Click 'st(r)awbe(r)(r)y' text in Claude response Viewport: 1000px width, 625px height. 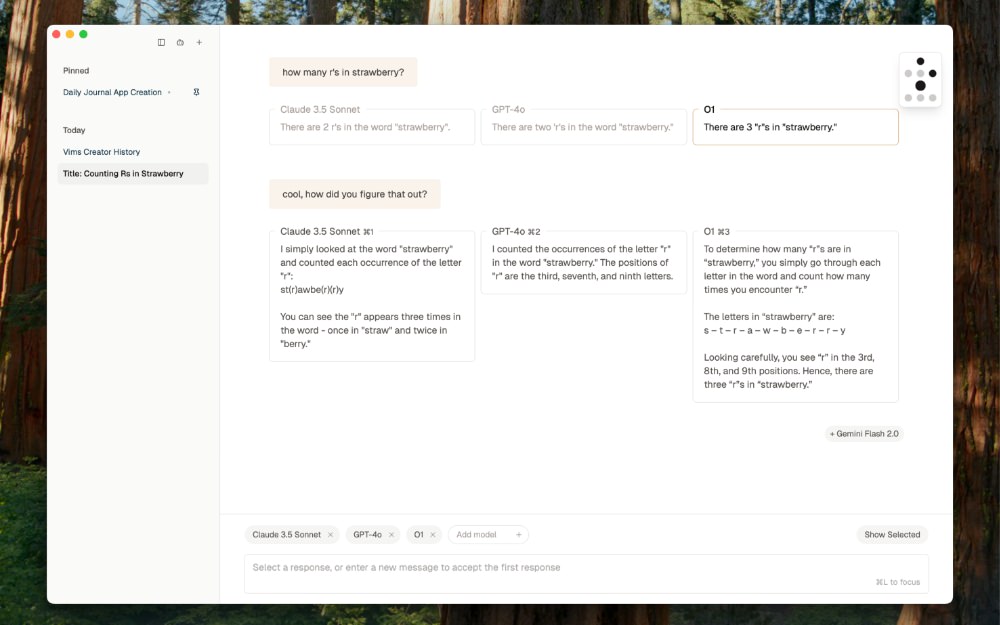pyautogui.click(x=312, y=290)
